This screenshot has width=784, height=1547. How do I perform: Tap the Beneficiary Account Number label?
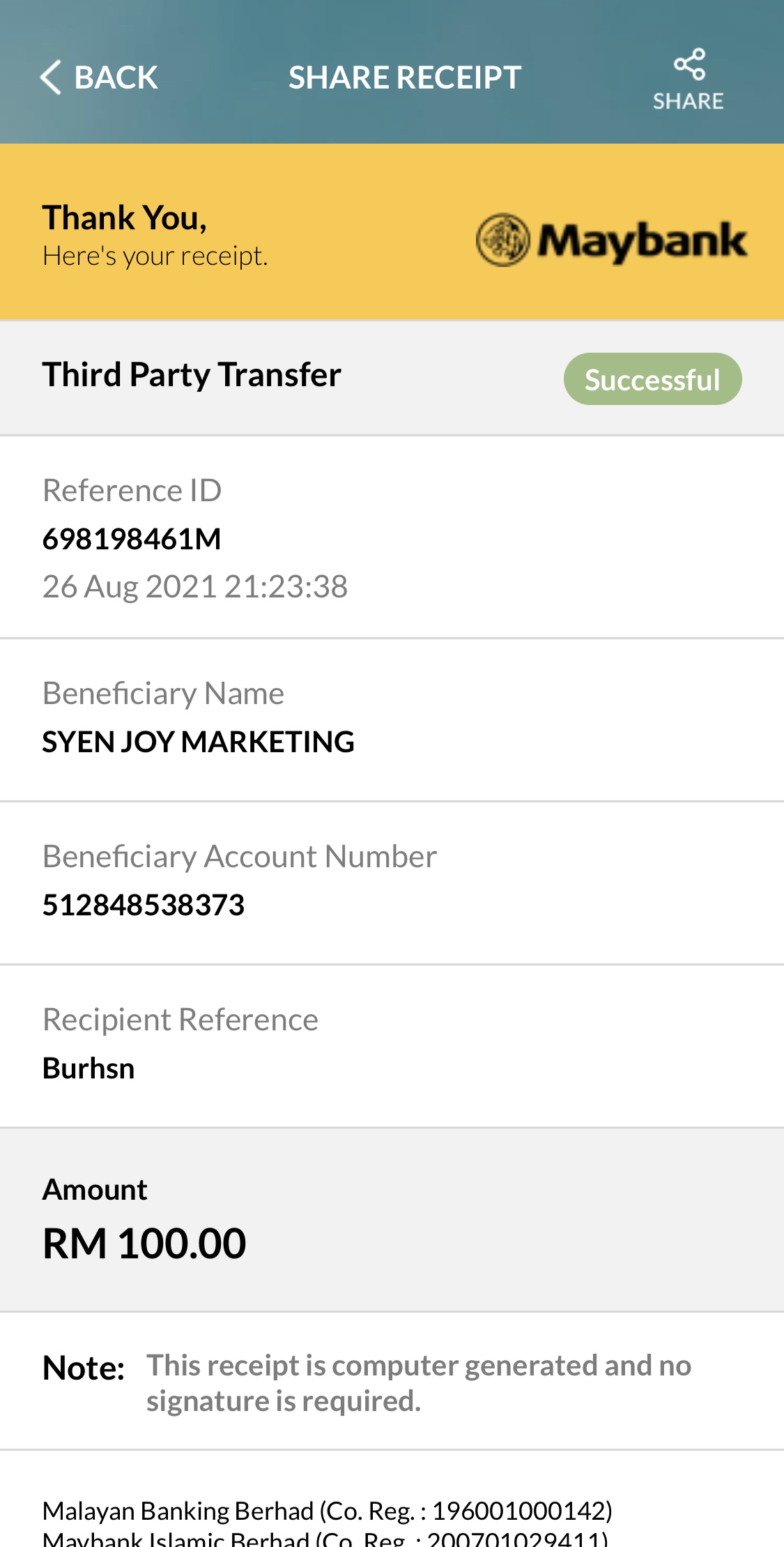240,856
